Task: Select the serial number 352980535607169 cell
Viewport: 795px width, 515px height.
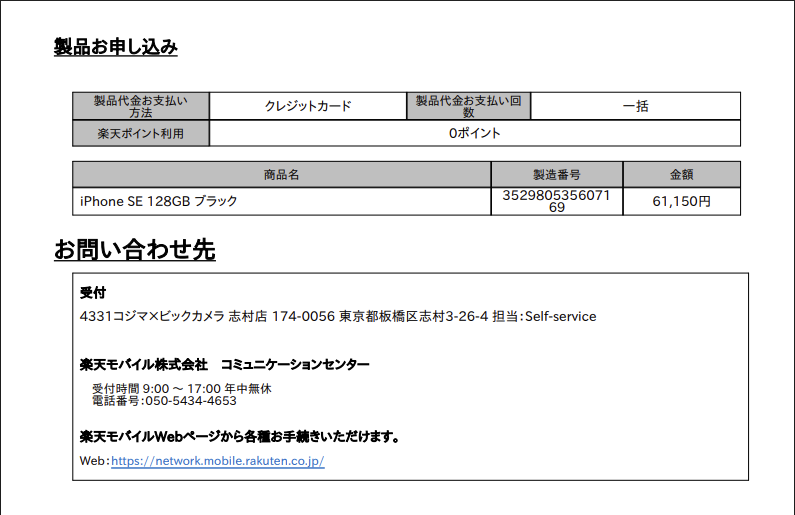Action: click(x=557, y=201)
